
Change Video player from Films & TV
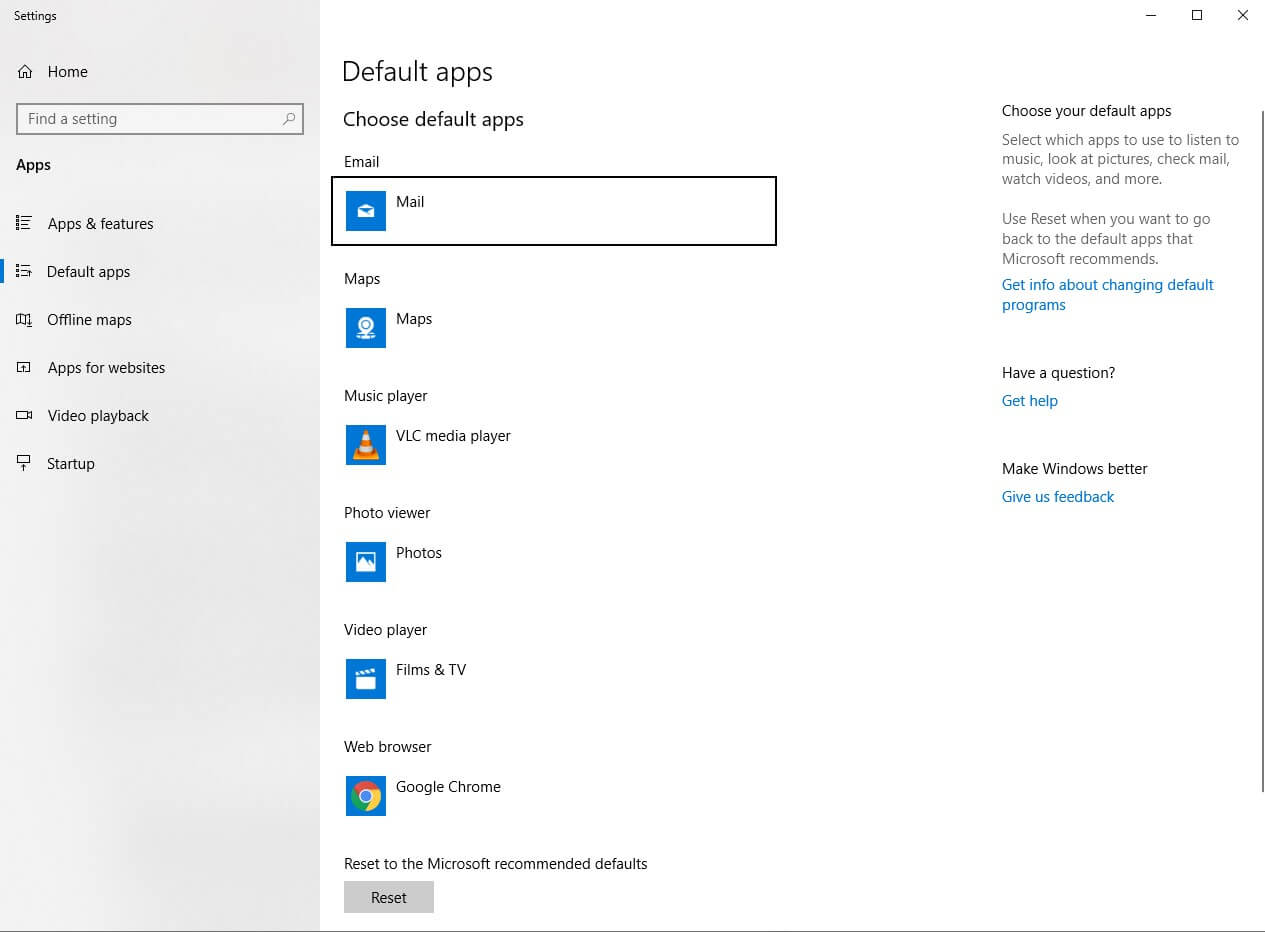554,679
